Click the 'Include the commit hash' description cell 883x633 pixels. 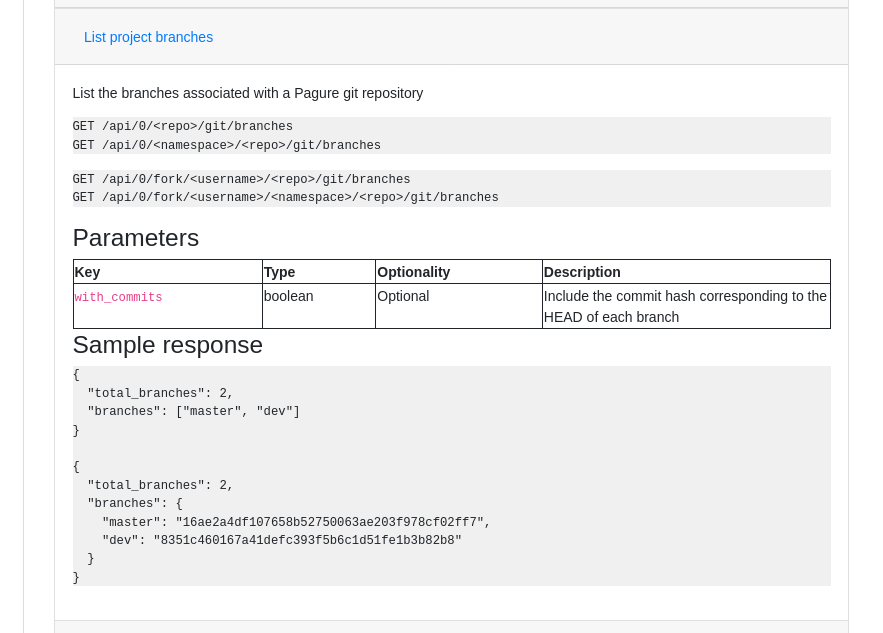click(x=686, y=306)
